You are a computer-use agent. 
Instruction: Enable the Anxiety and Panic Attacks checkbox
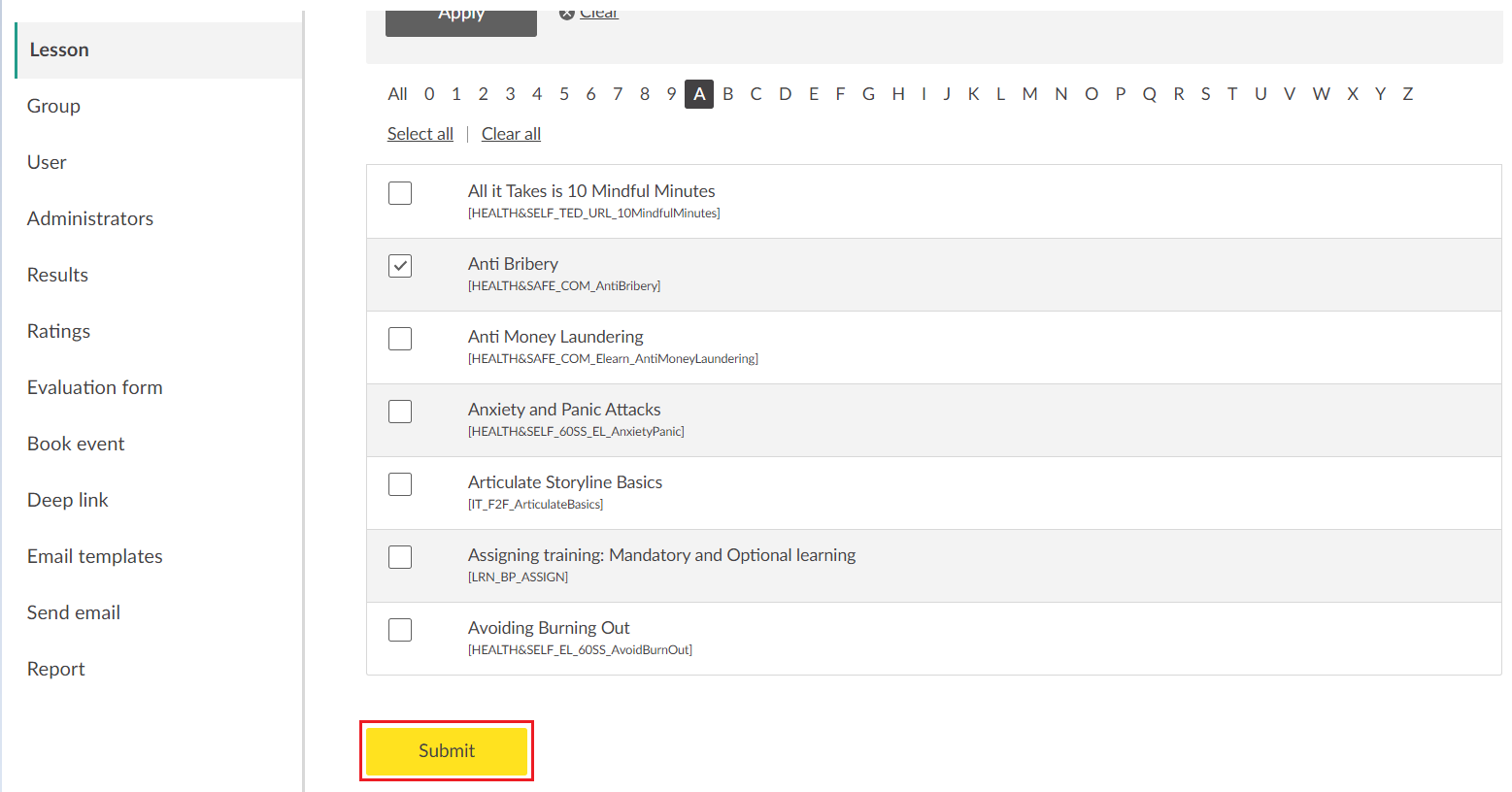point(400,412)
